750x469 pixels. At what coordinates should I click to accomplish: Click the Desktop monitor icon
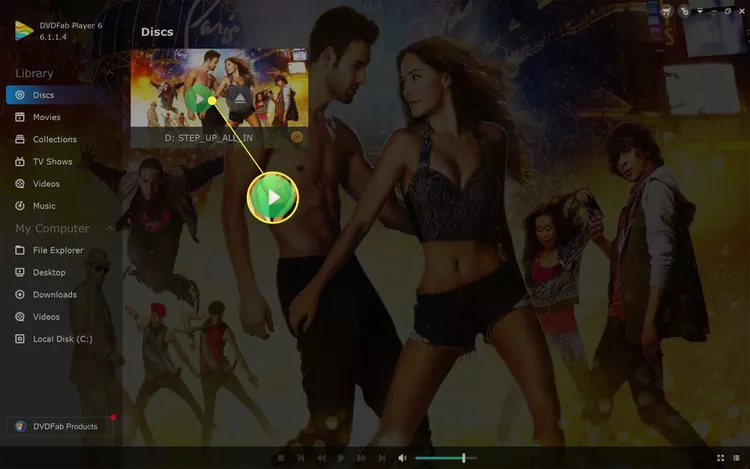(20, 273)
